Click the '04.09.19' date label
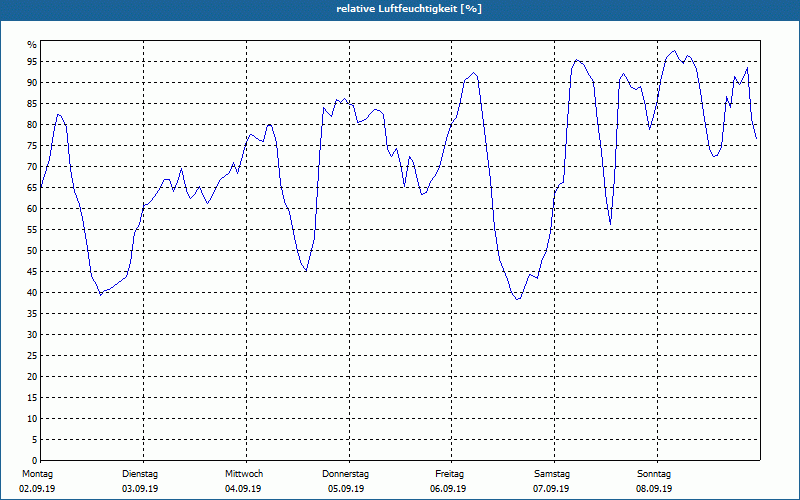The height and width of the screenshot is (500, 800). coord(243,489)
